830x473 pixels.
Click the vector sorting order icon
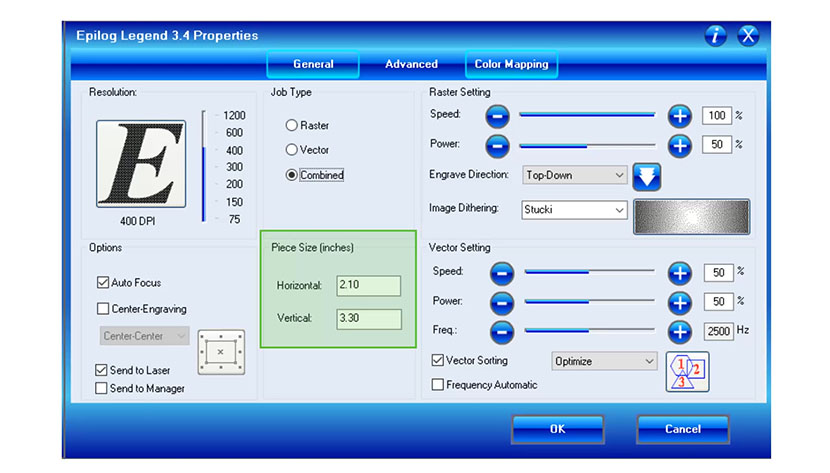(687, 370)
